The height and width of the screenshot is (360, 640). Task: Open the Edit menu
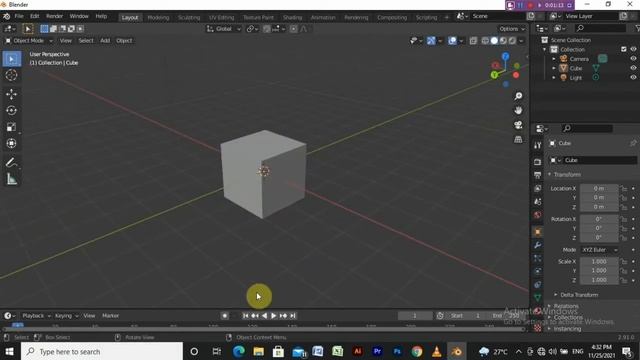tap(35, 16)
